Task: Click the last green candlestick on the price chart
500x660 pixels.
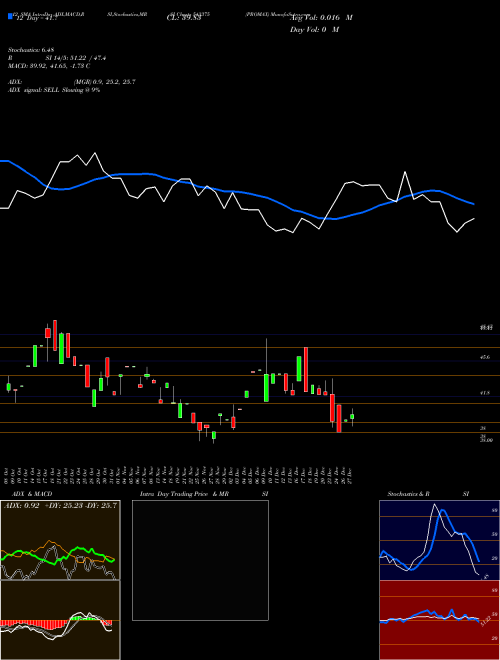Action: point(352,417)
